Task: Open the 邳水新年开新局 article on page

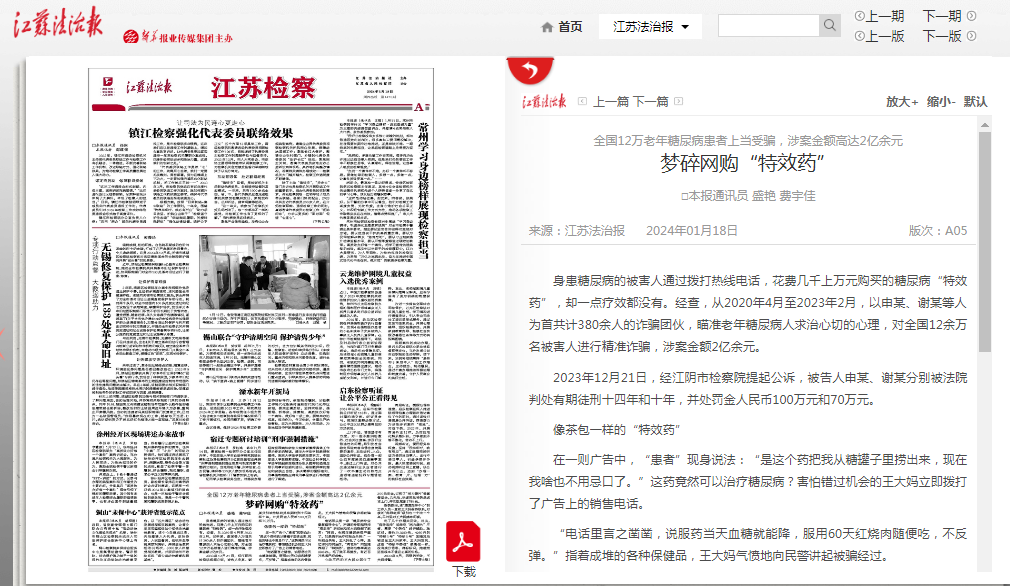Action: tap(264, 392)
